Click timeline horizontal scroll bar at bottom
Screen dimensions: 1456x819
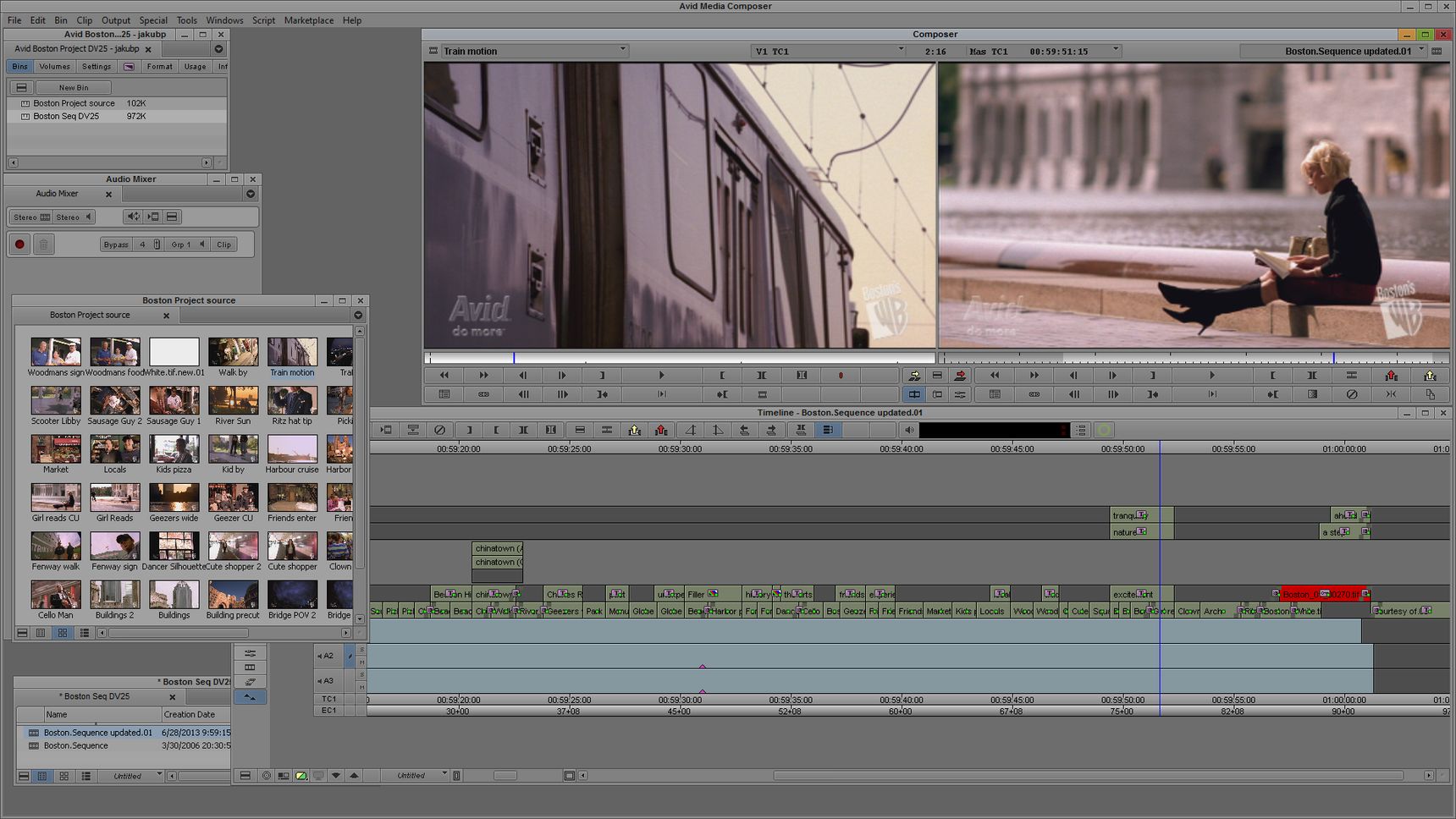click(1088, 775)
